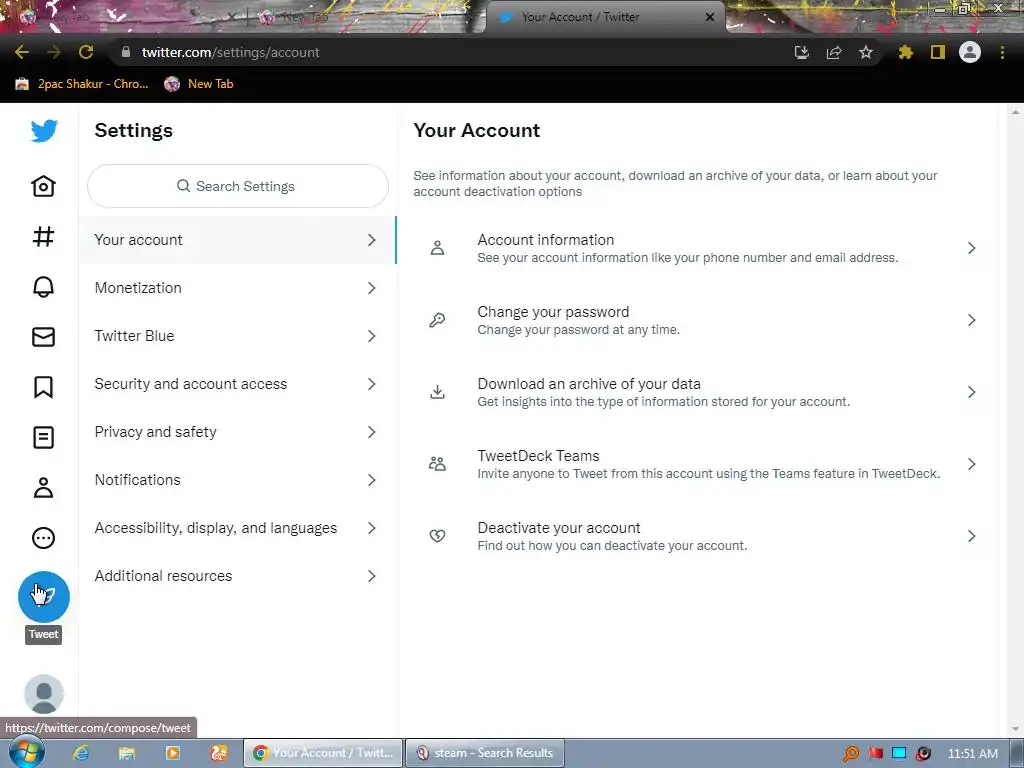Open media player taskbar icon

click(x=172, y=753)
